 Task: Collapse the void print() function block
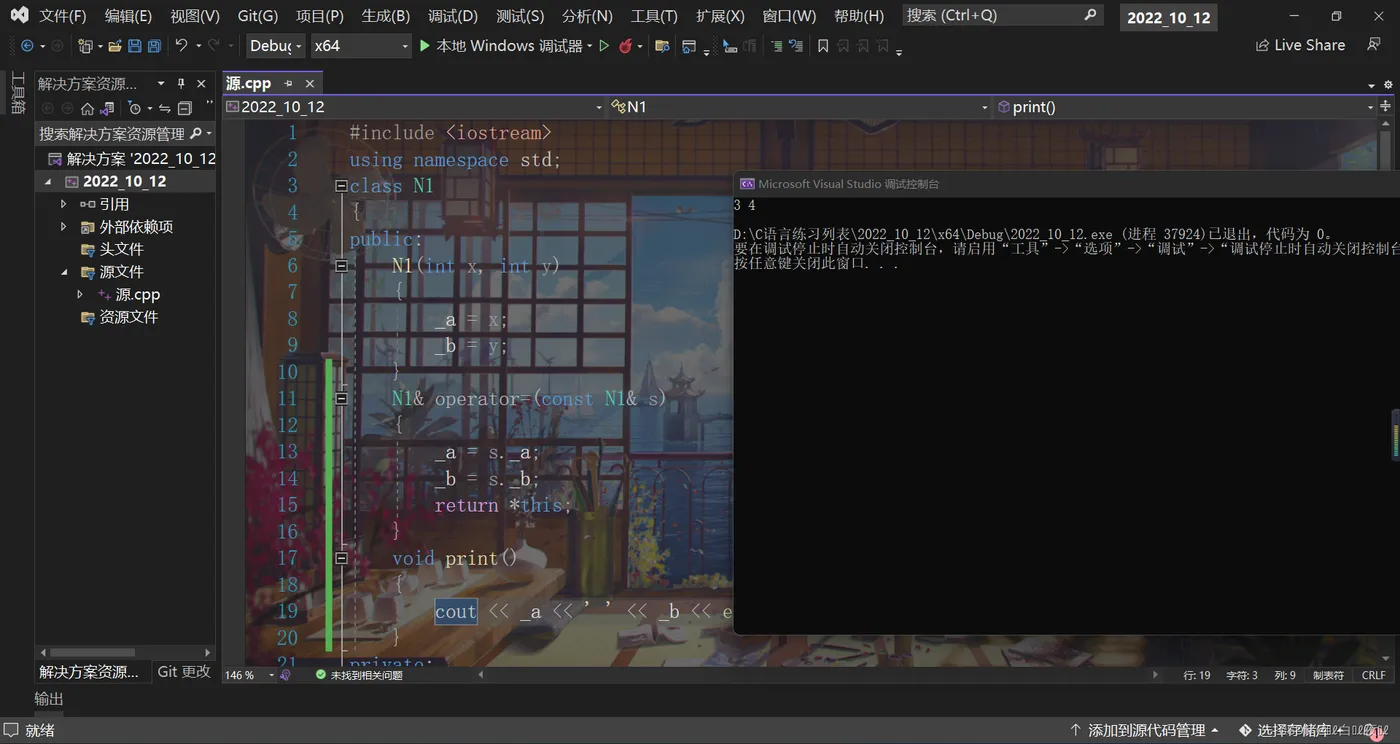pos(341,558)
